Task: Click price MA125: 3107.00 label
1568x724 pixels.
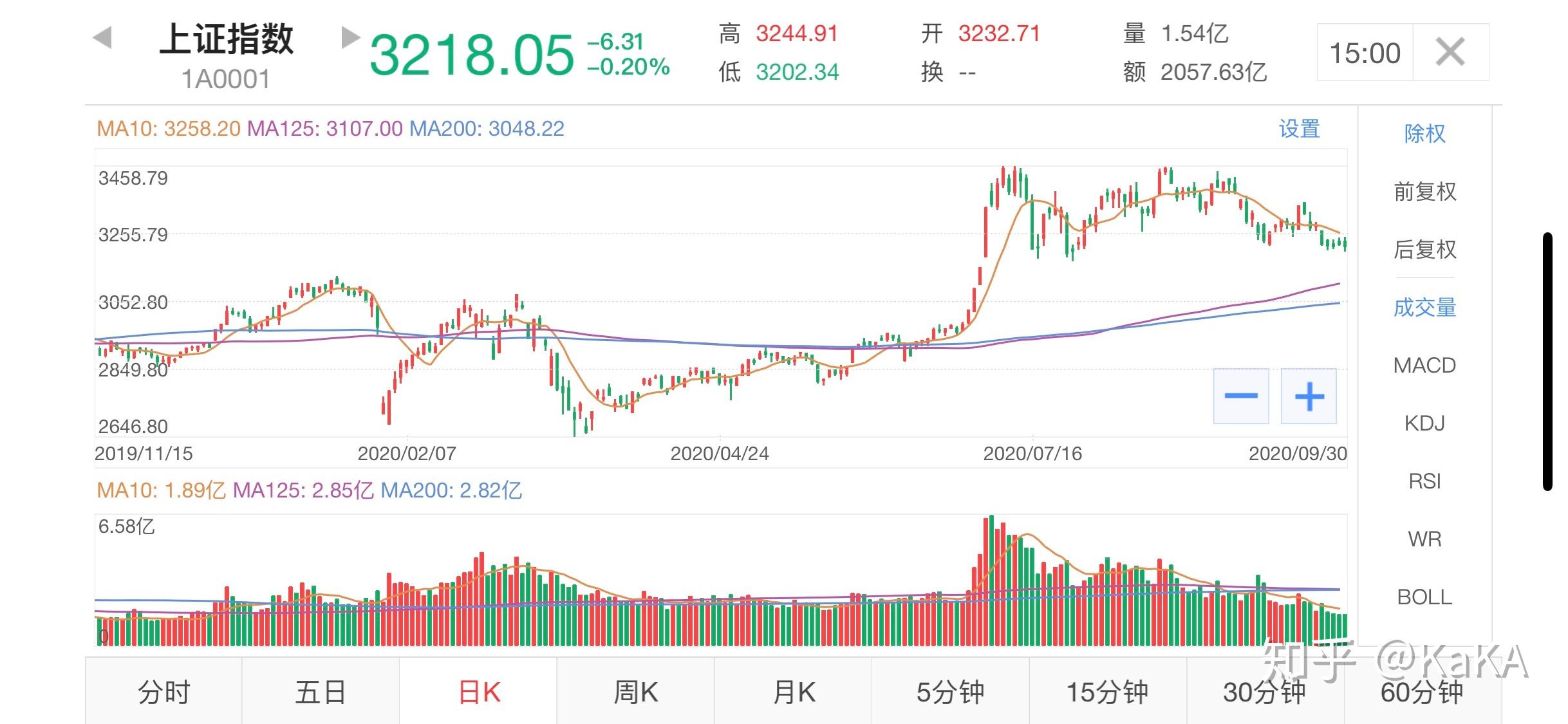Action: [x=325, y=129]
